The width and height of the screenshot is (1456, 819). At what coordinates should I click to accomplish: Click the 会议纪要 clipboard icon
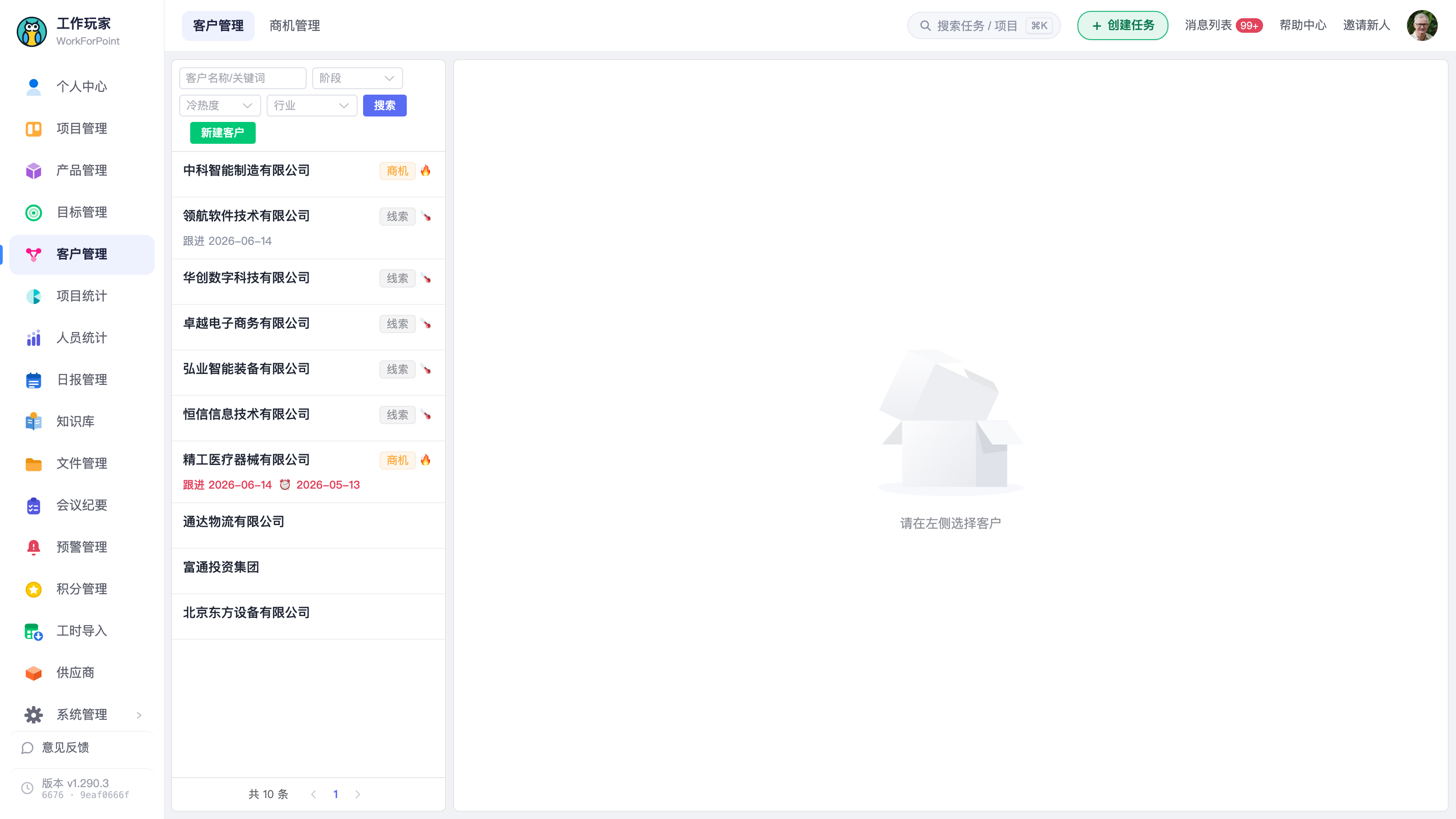(x=33, y=506)
